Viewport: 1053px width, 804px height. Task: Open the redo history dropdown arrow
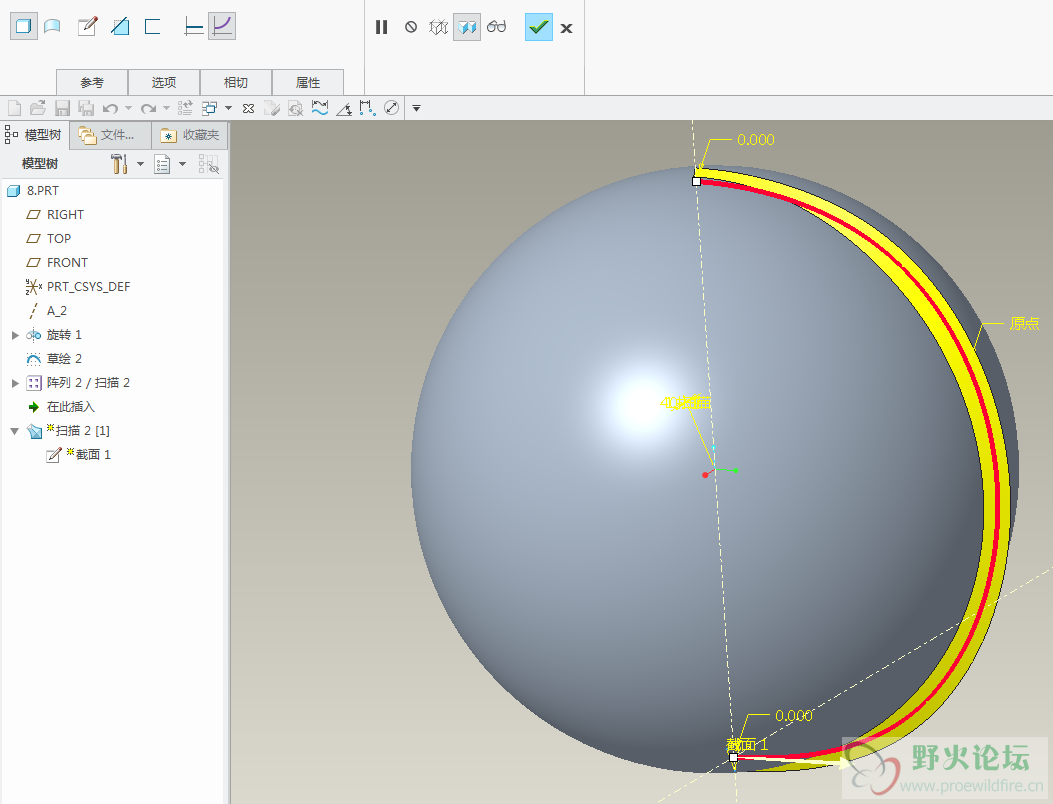(x=167, y=108)
